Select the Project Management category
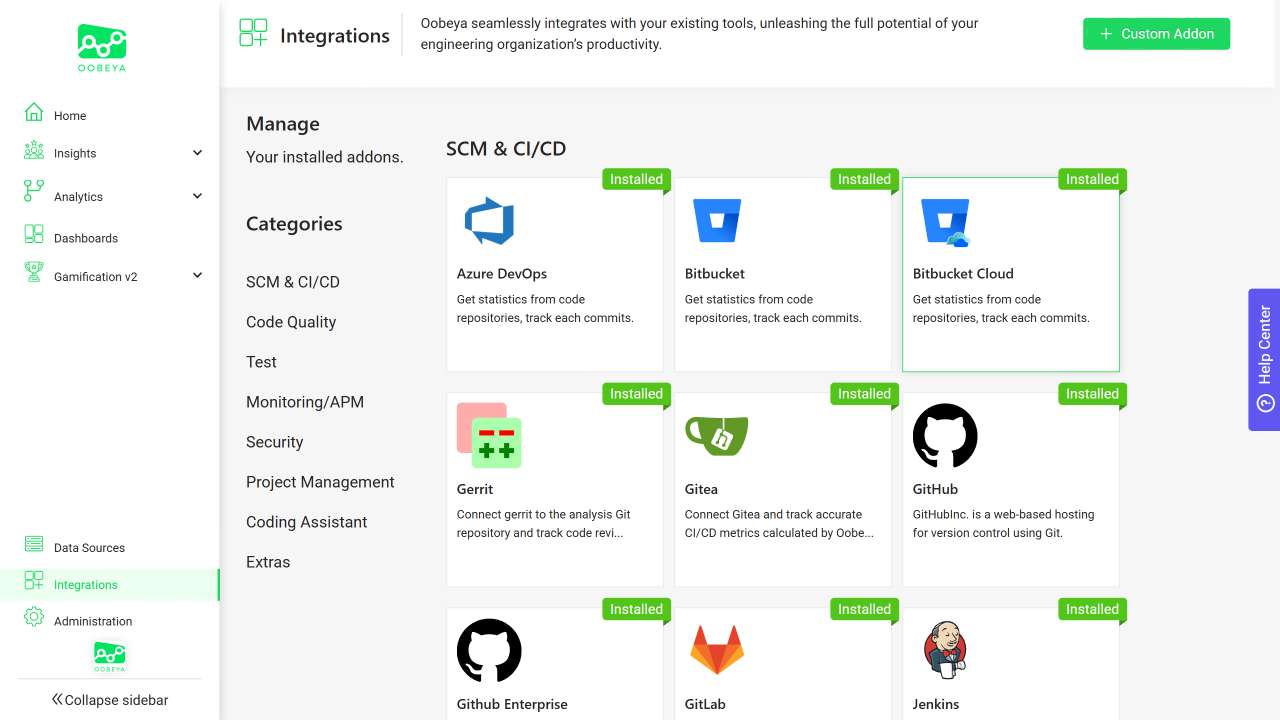The image size is (1280, 720). click(320, 482)
